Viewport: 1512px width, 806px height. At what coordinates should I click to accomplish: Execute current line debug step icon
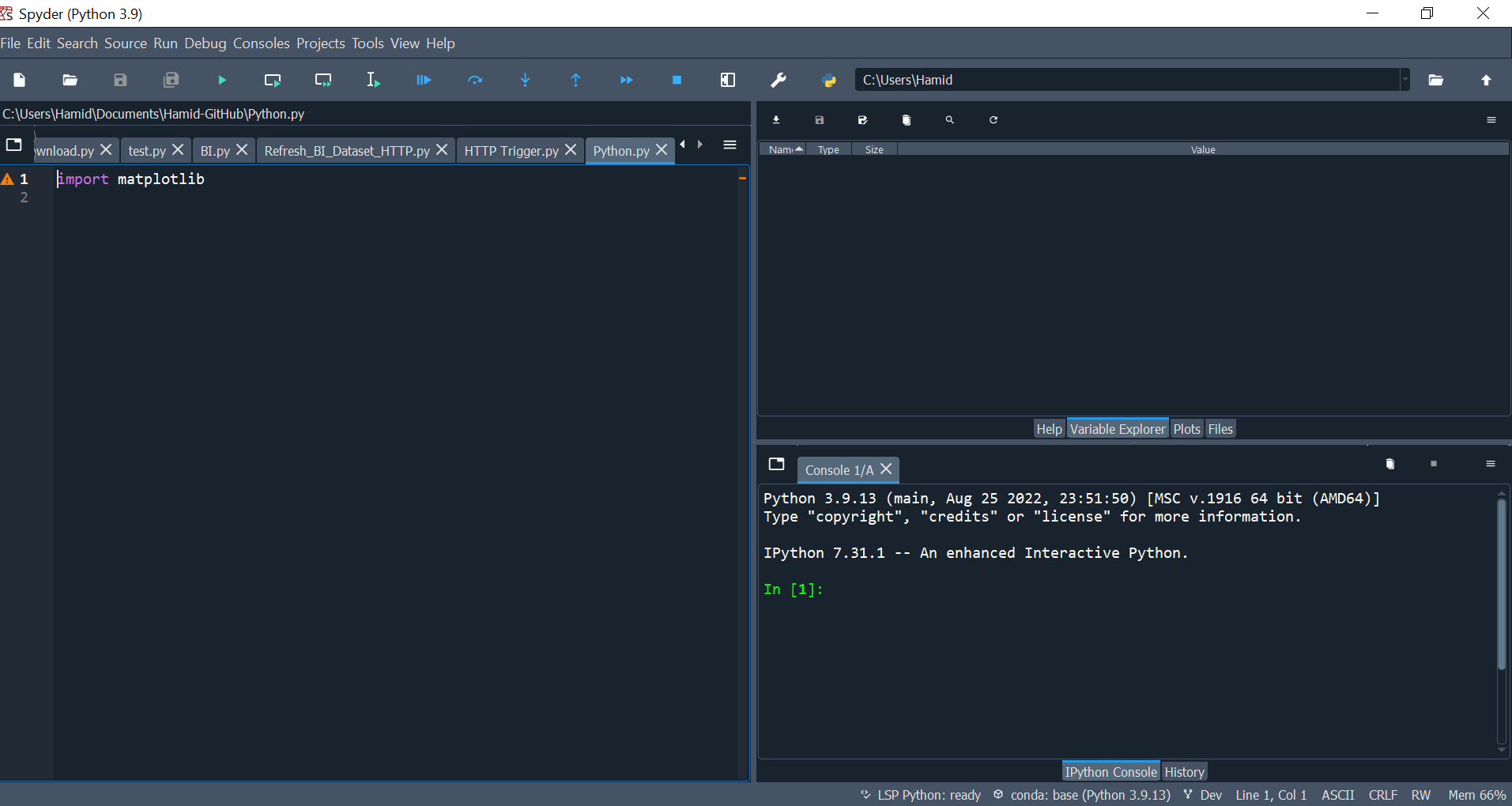pyautogui.click(x=475, y=80)
